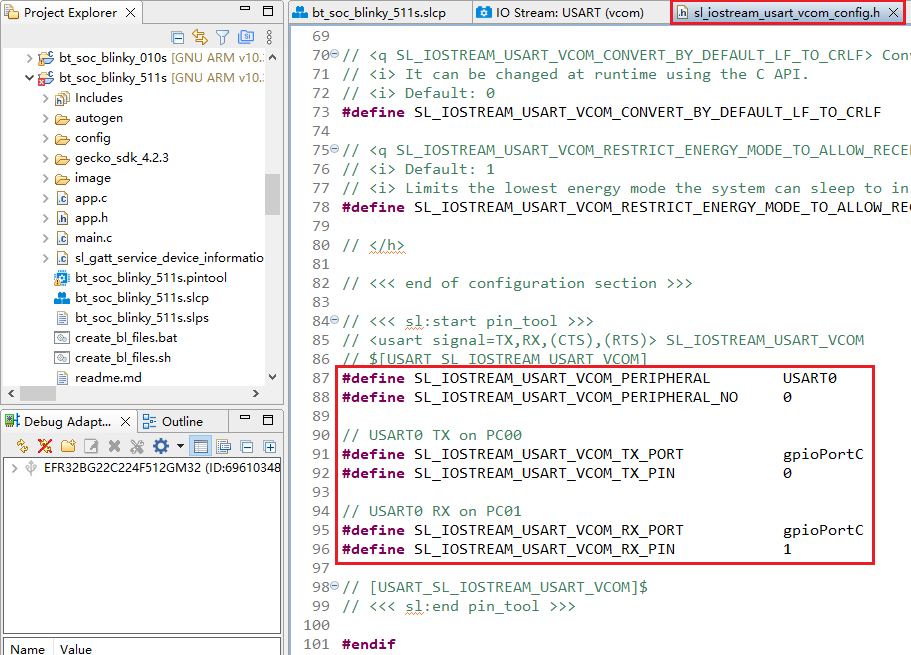The height and width of the screenshot is (655, 911).
Task: Disconnect the selected debug adapter
Action: click(45, 445)
